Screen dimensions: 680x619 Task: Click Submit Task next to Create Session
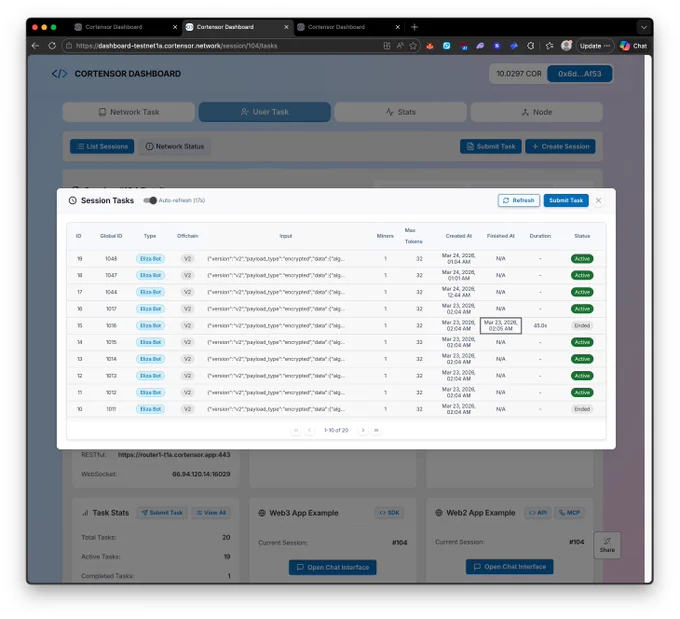(x=491, y=147)
